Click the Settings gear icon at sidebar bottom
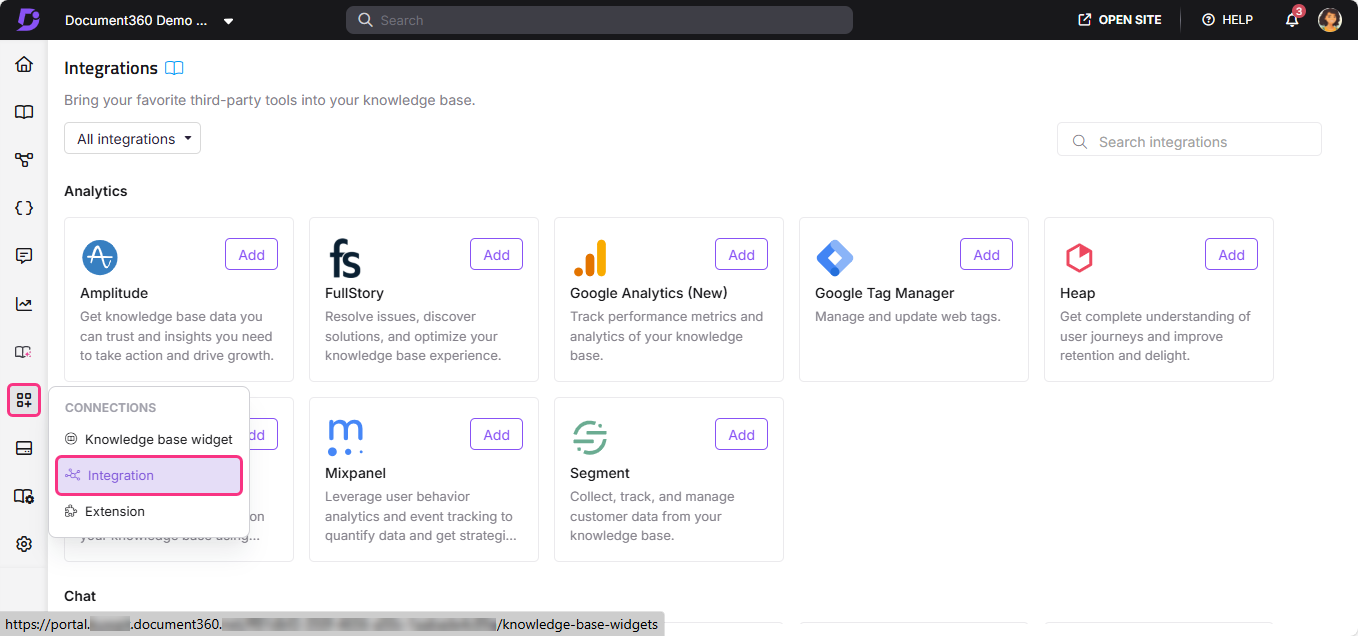 (23, 543)
